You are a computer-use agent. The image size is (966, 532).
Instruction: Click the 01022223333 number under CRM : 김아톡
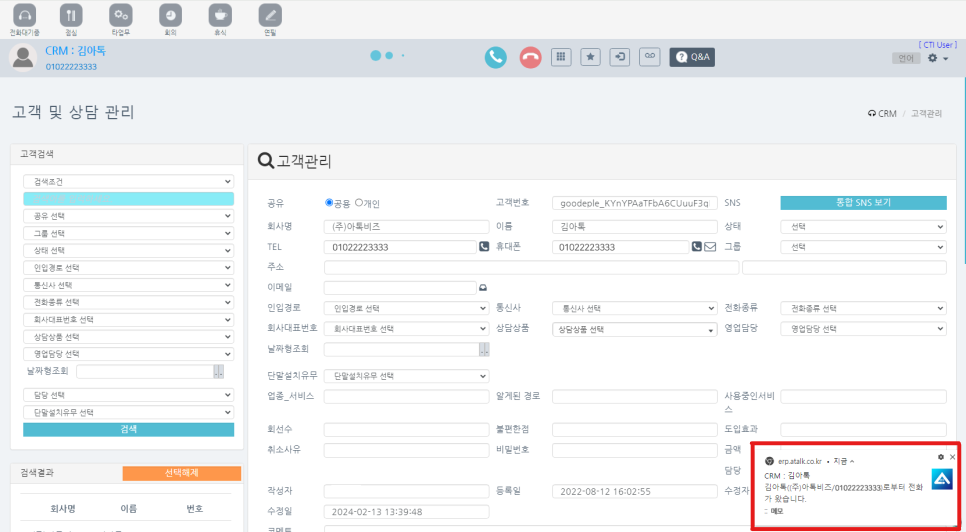tap(71, 66)
